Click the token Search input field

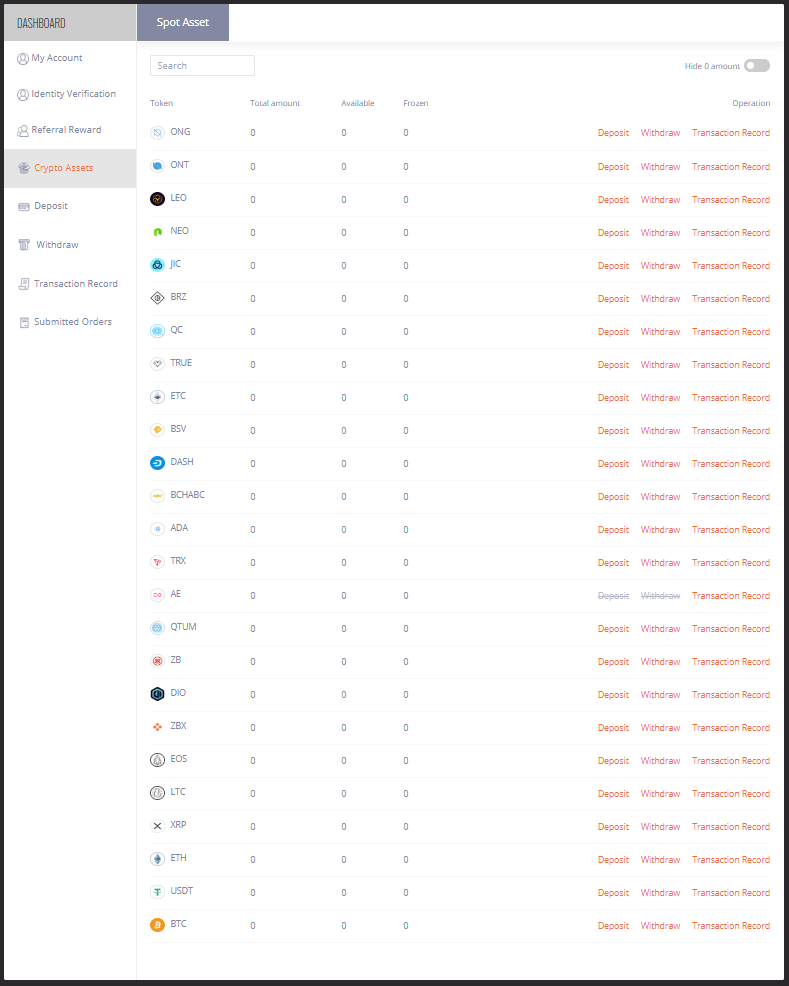coord(202,66)
